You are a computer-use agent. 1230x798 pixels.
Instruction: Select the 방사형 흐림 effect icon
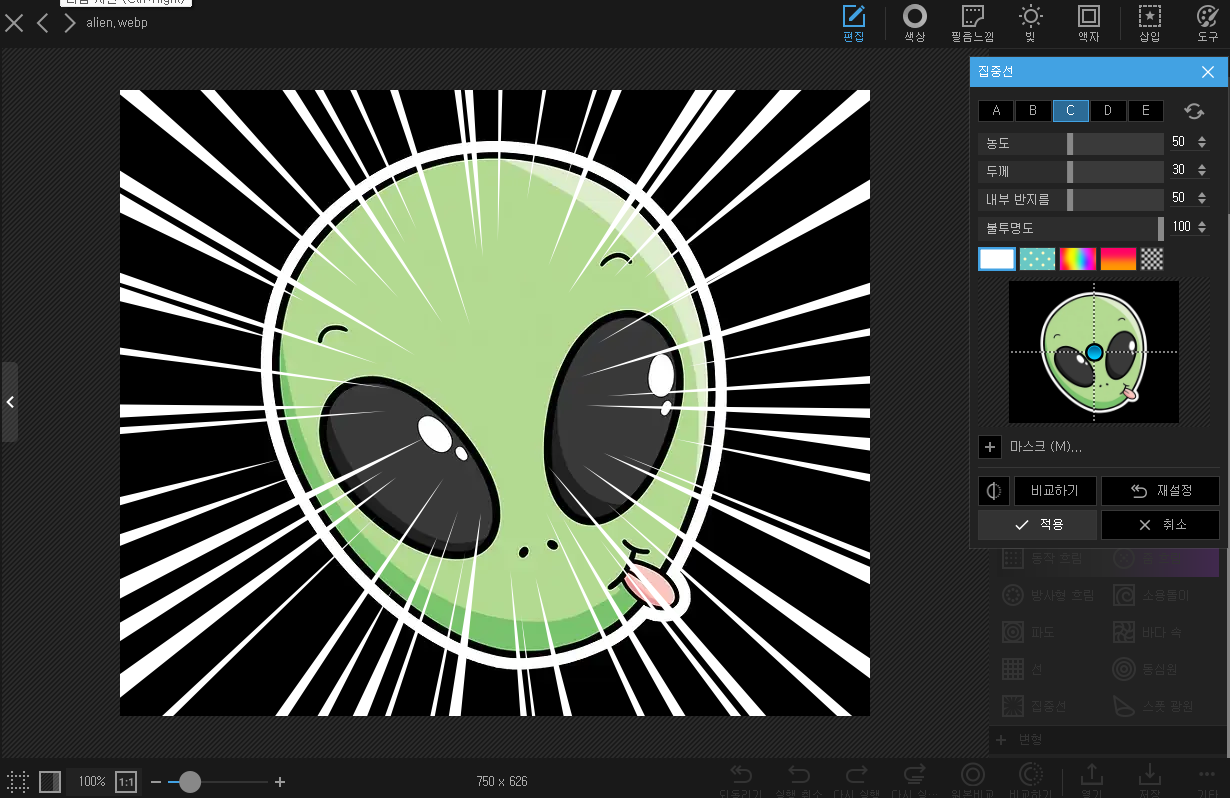pyautogui.click(x=1013, y=595)
